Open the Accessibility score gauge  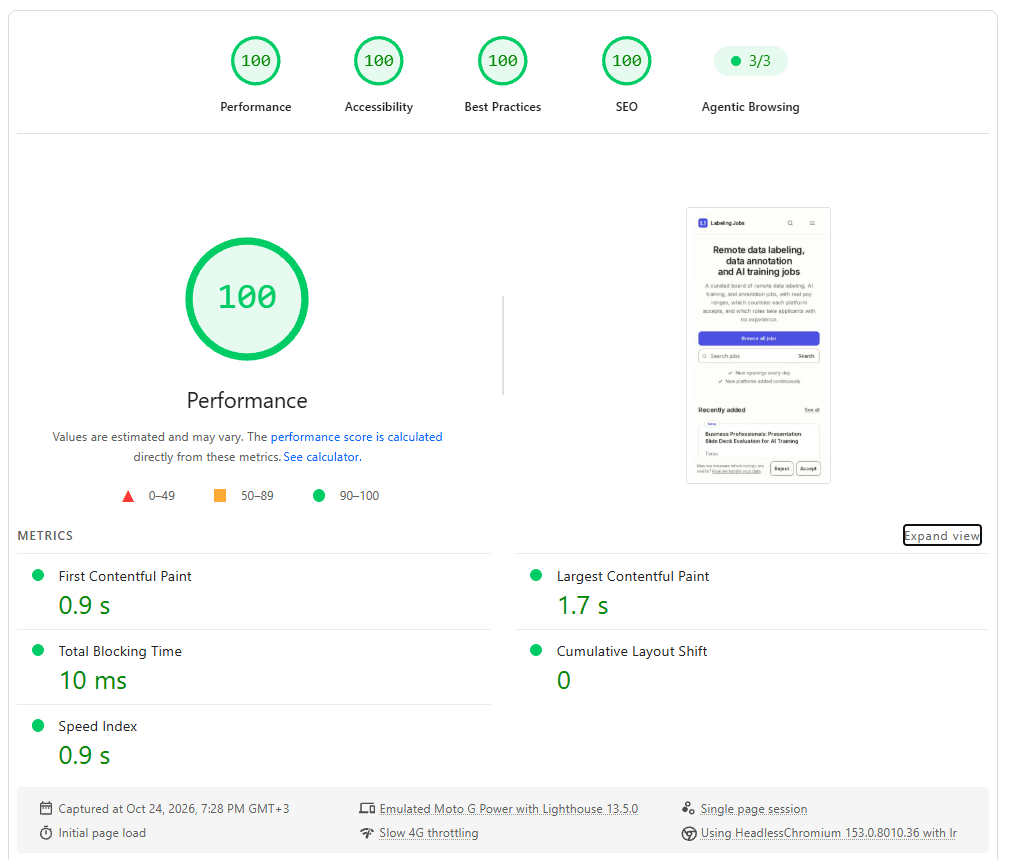point(378,61)
